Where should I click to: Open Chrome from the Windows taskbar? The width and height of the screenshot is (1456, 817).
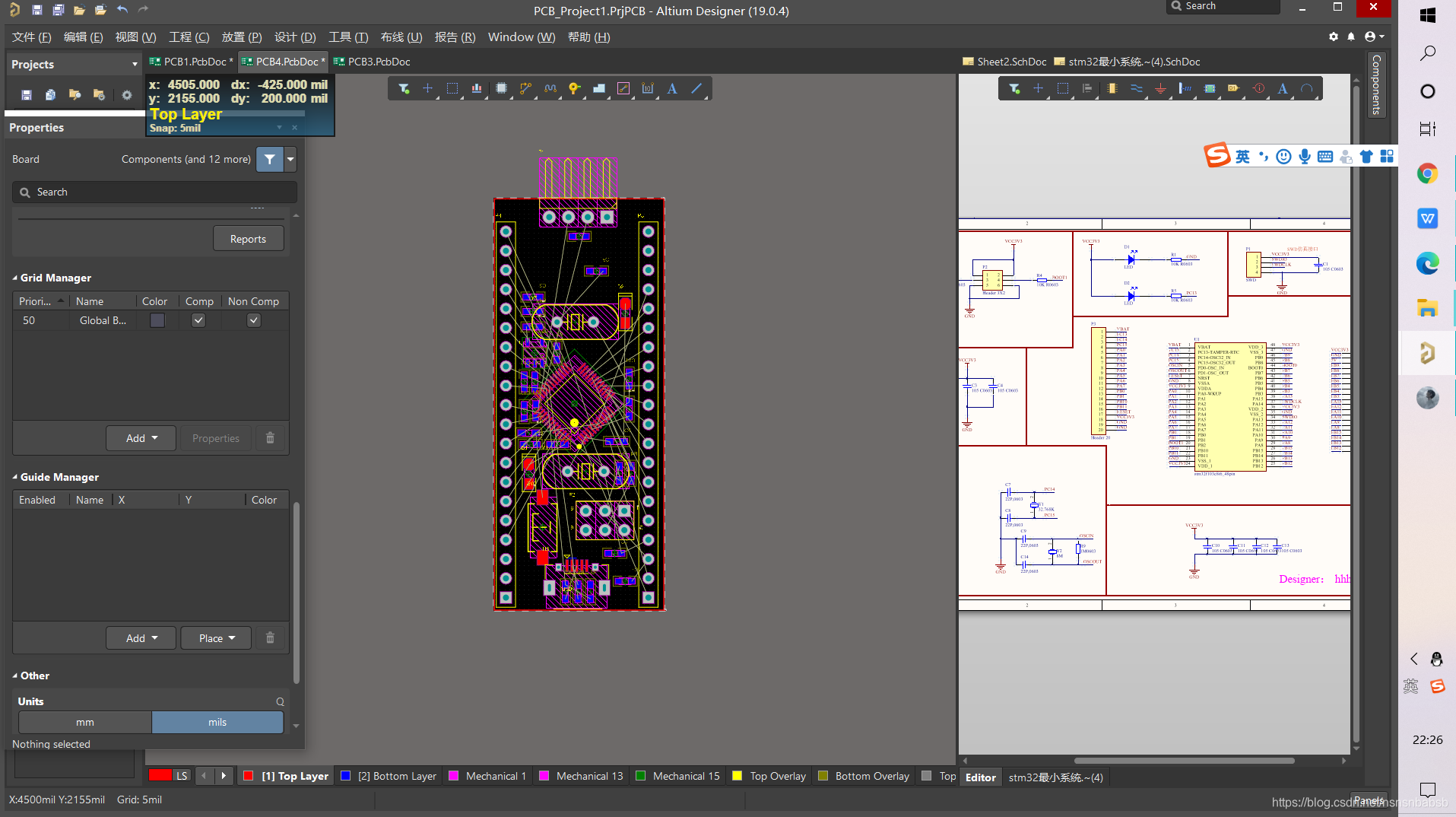(x=1427, y=173)
